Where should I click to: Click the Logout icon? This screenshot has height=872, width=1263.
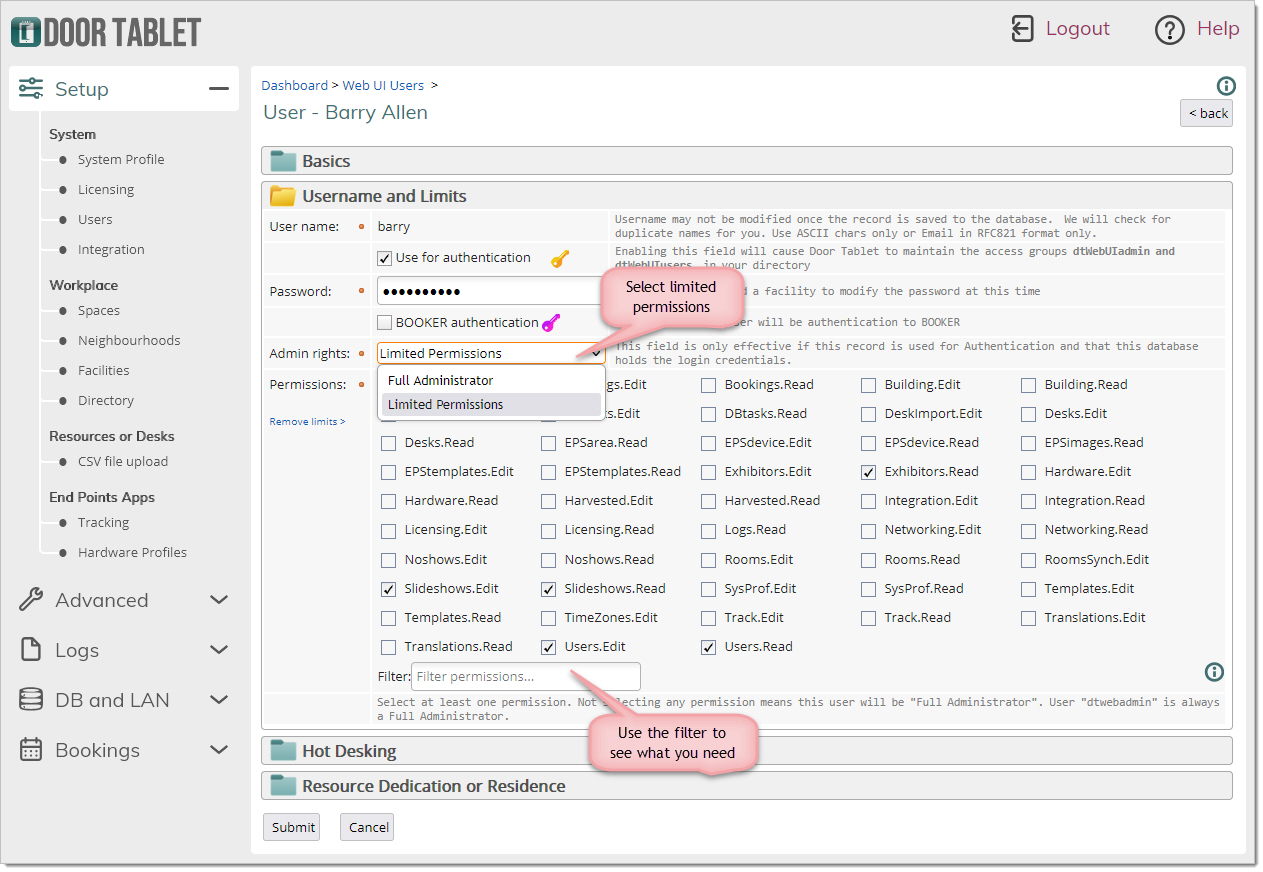(x=1022, y=29)
